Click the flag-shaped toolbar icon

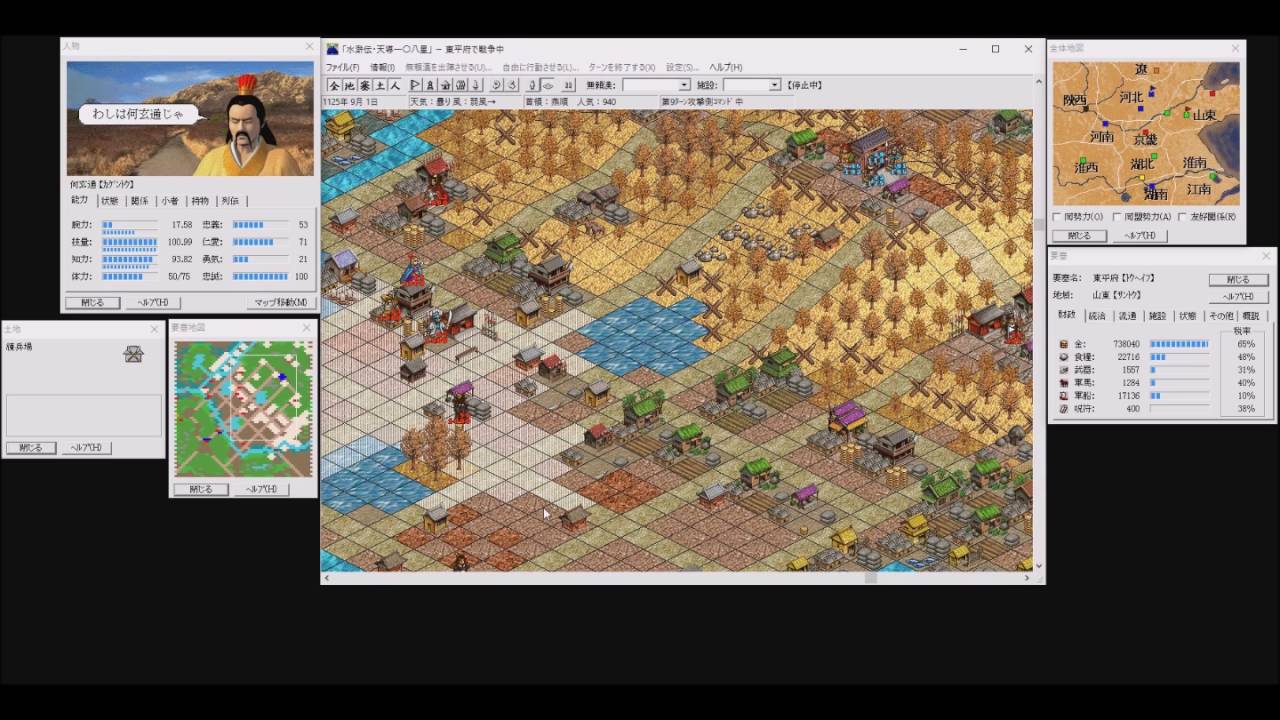click(x=415, y=85)
